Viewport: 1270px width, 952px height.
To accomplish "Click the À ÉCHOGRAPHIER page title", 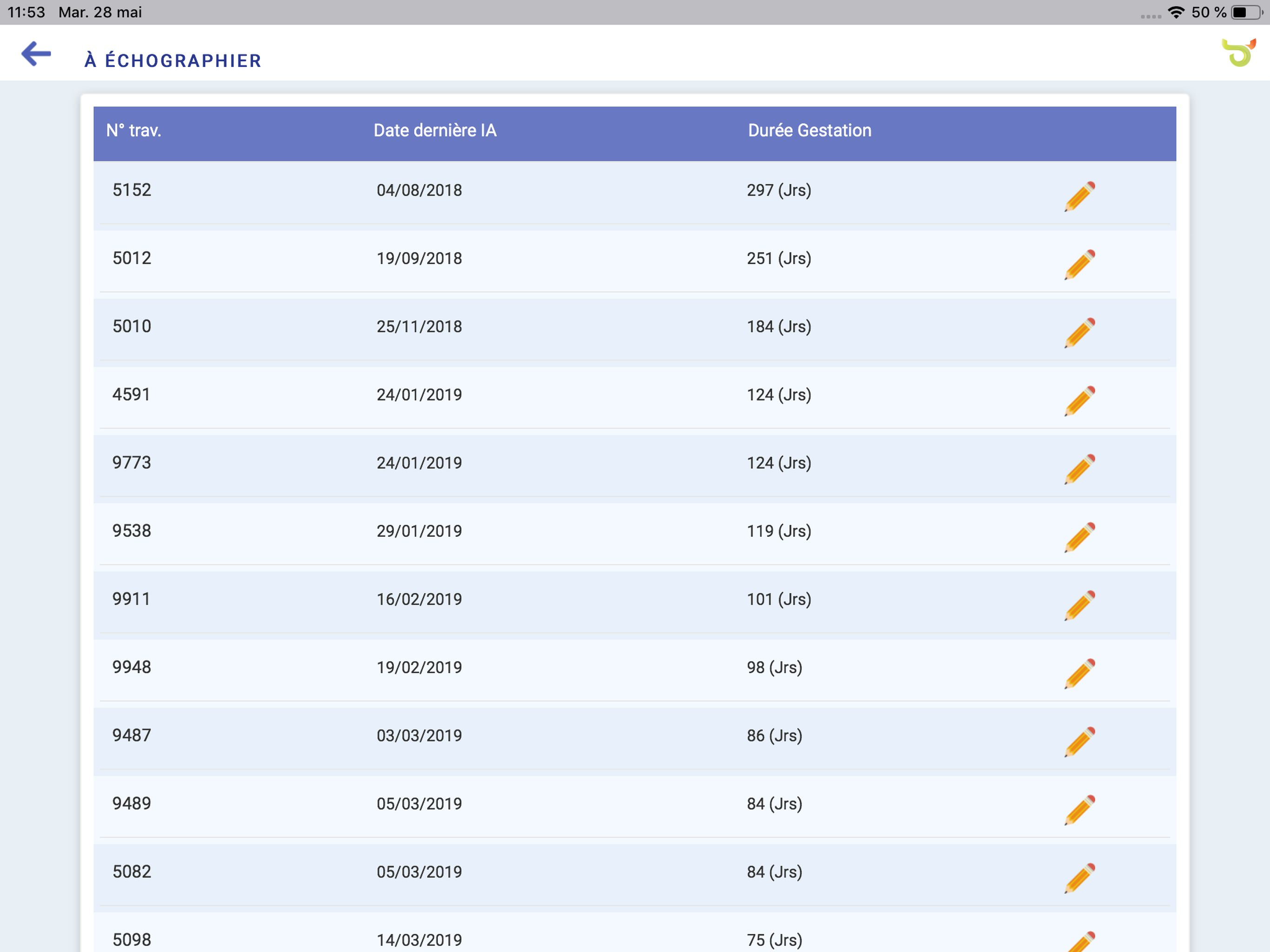I will pos(173,60).
